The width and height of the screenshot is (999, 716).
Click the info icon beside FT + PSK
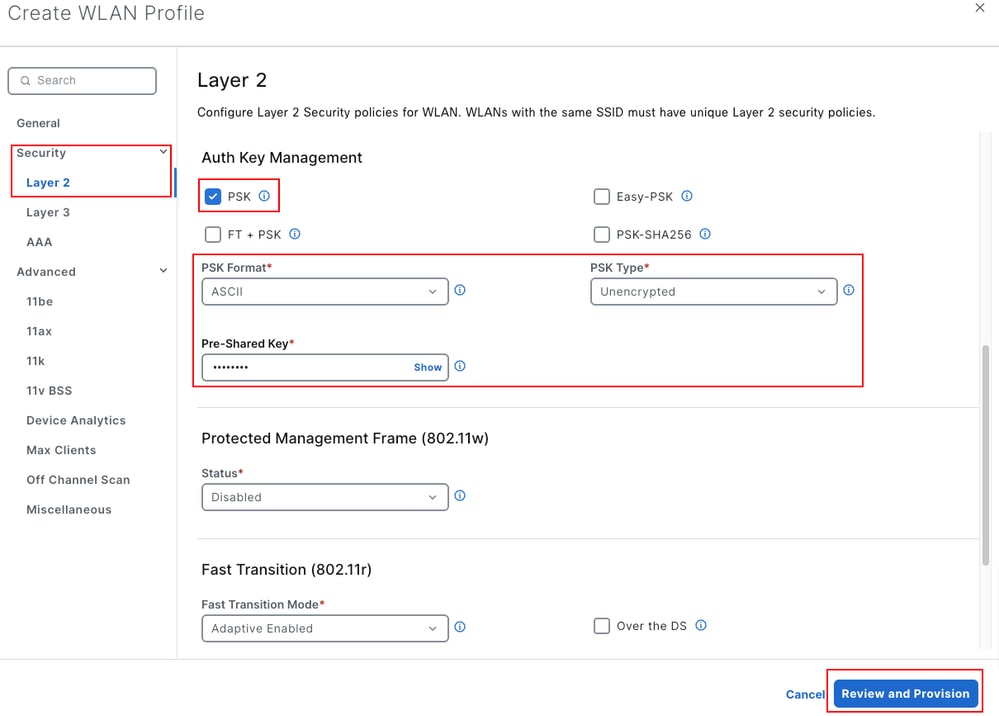[x=294, y=234]
